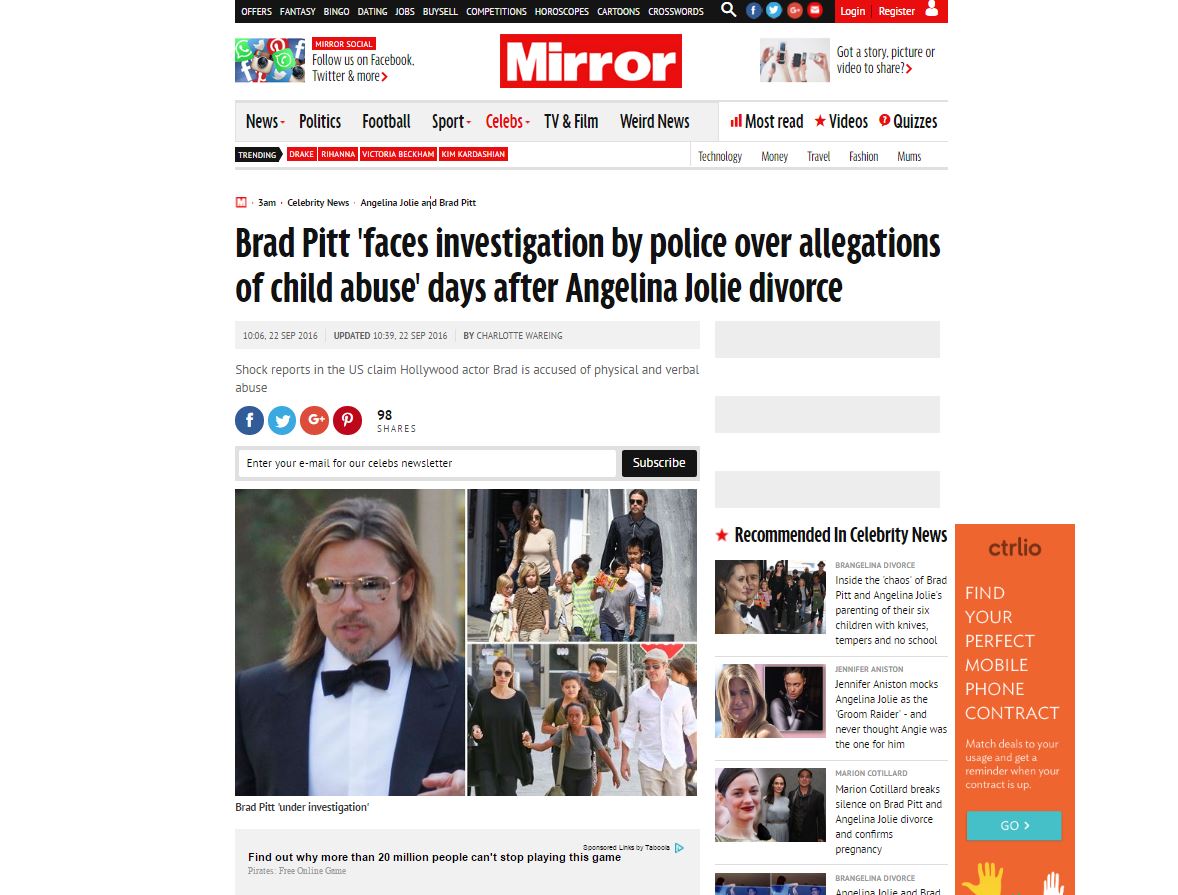The image size is (1178, 895).
Task: Share article on Google Plus
Action: click(x=315, y=420)
